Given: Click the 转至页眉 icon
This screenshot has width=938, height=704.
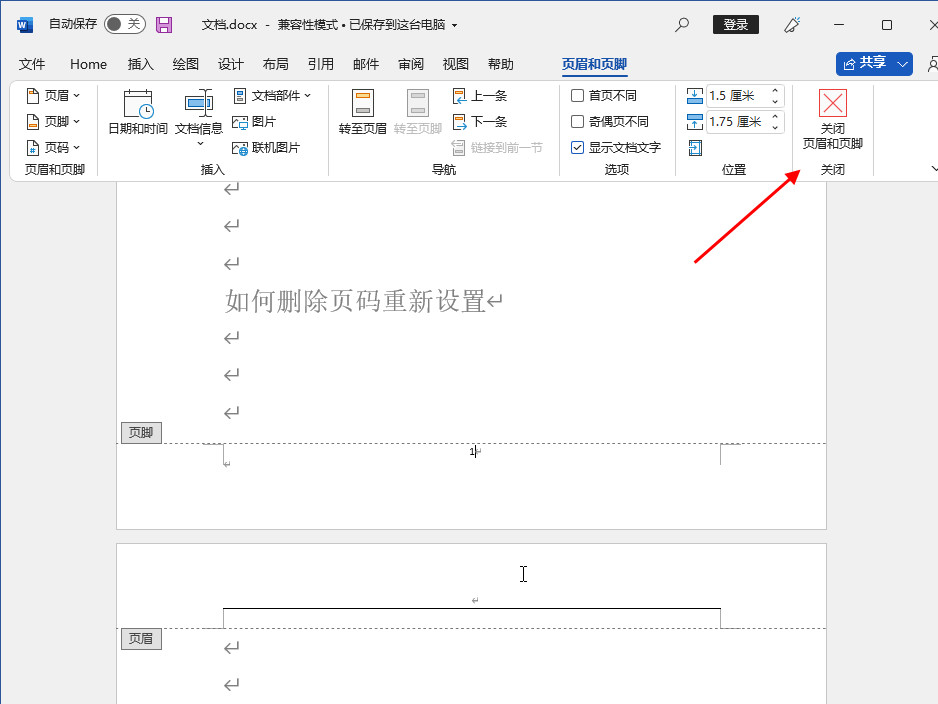Looking at the screenshot, I should point(363,103).
